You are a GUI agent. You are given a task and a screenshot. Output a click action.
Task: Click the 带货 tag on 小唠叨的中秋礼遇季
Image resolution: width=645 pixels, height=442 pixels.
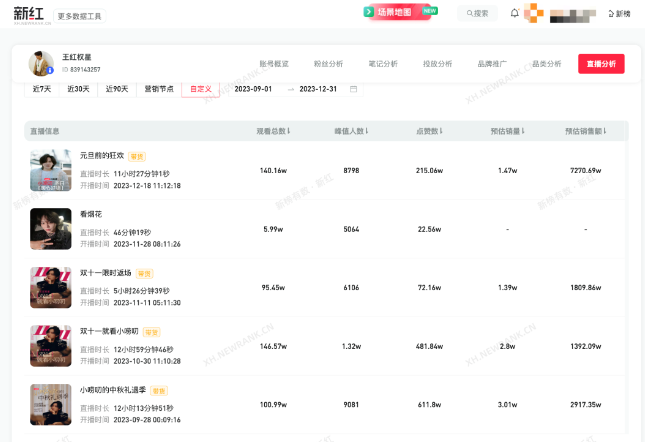159,391
